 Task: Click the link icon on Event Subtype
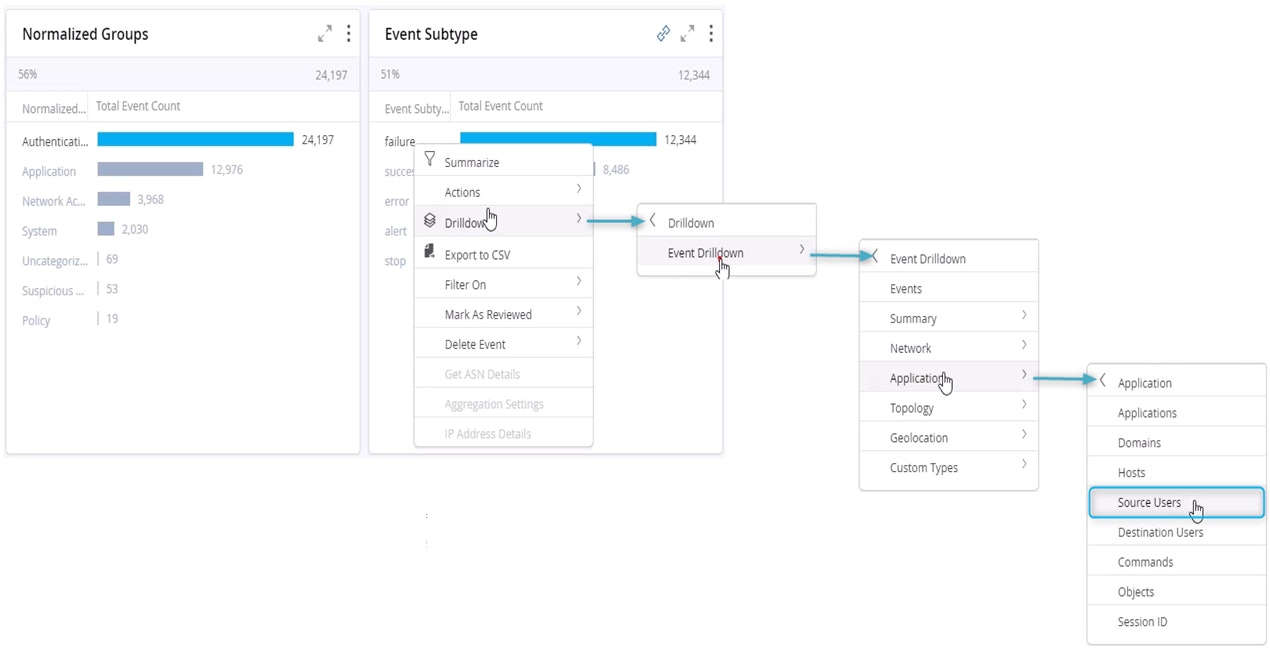point(663,34)
